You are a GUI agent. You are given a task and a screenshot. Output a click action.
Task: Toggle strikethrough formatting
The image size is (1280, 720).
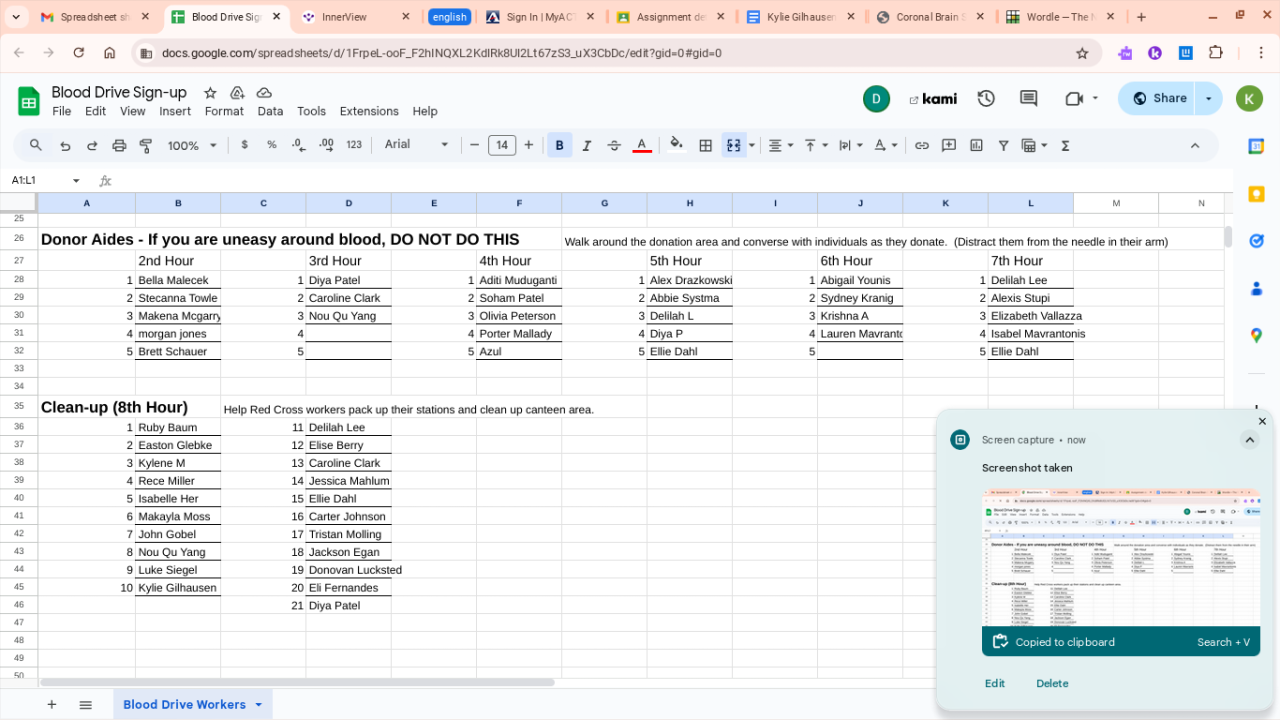[x=614, y=145]
